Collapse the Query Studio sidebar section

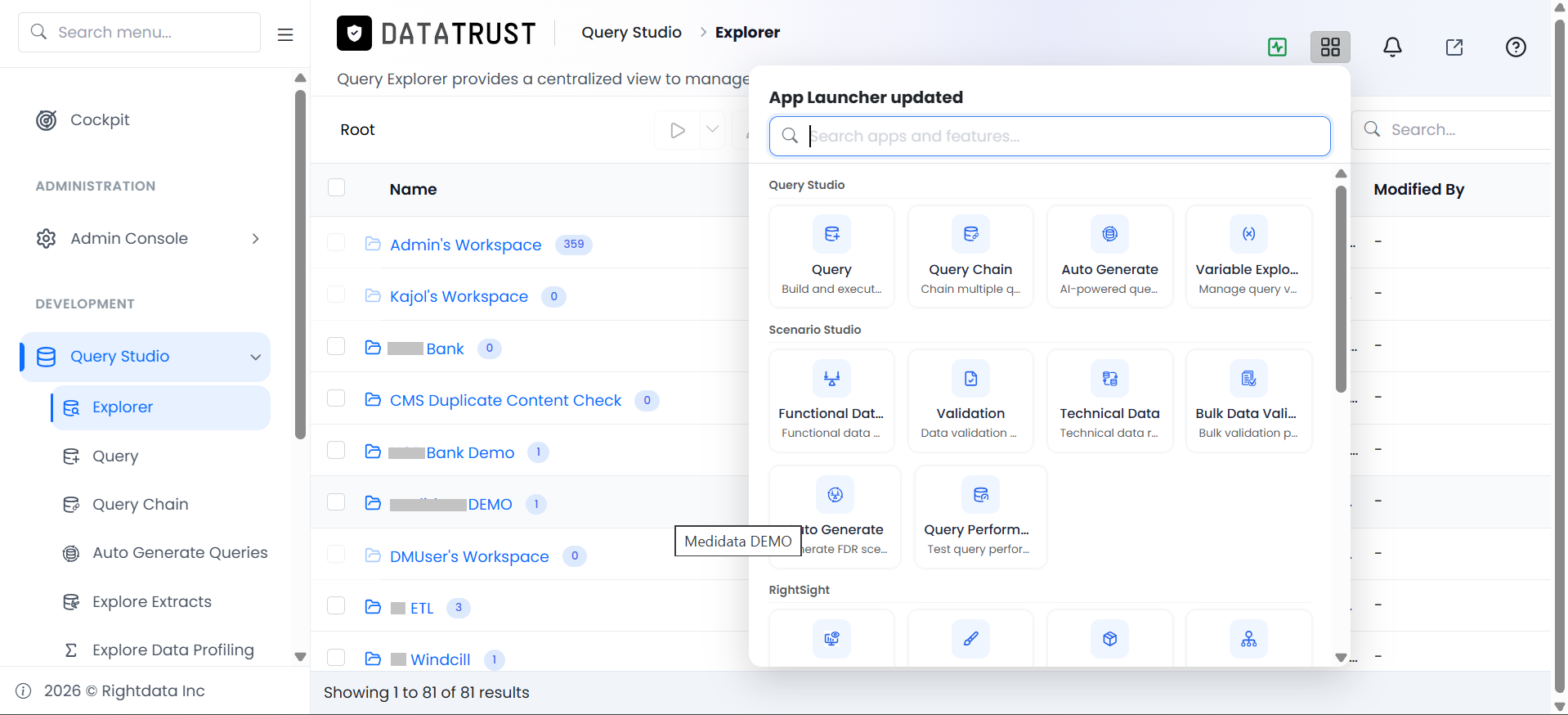pos(255,357)
